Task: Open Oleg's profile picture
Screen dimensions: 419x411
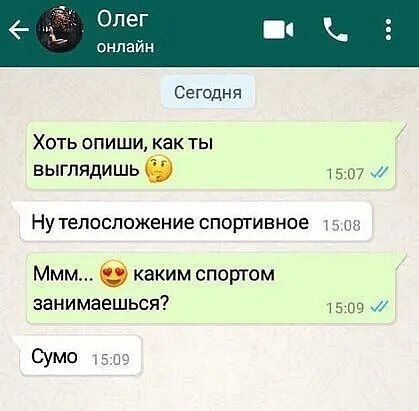Action: pos(61,30)
